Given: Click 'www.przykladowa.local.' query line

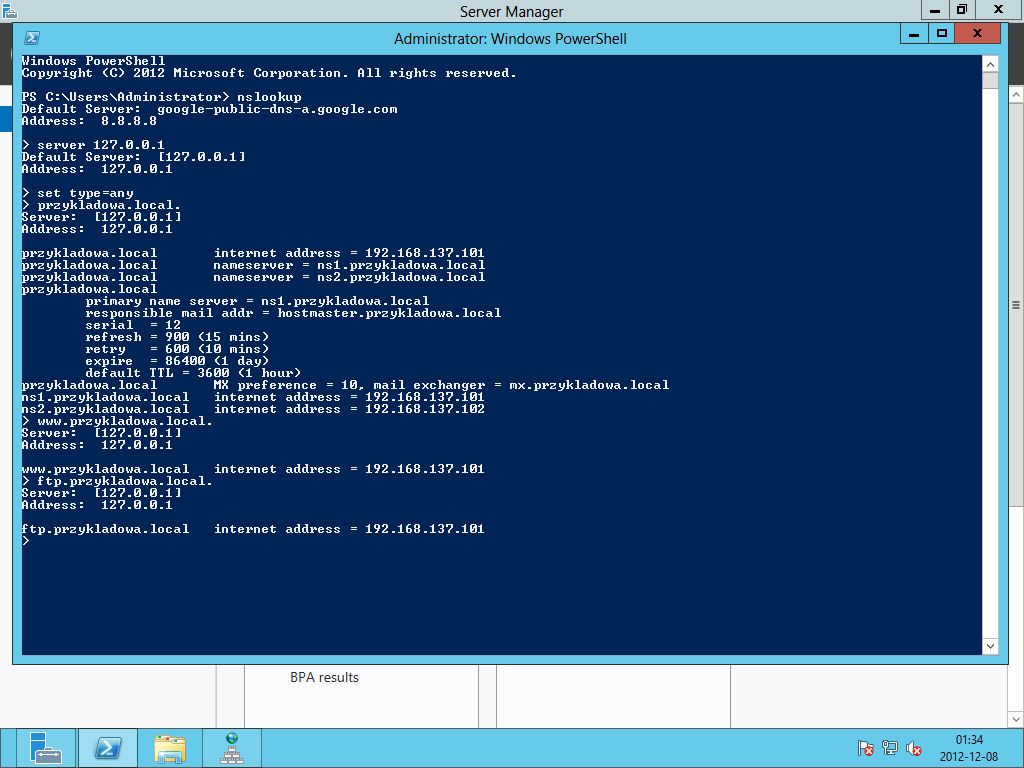Looking at the screenshot, I should click(117, 421).
